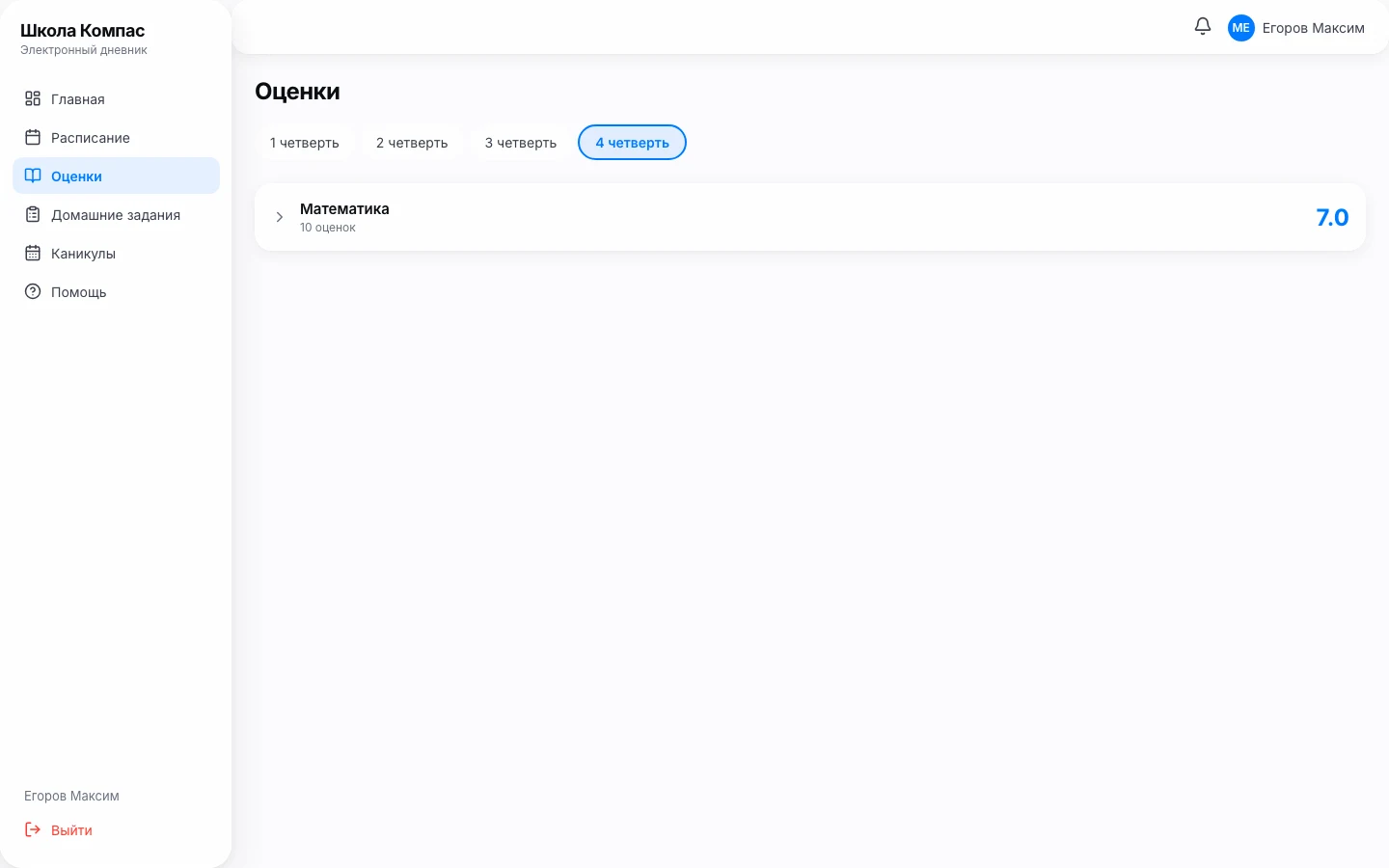Click the ME user avatar
The height and width of the screenshot is (868, 1389).
click(x=1240, y=28)
